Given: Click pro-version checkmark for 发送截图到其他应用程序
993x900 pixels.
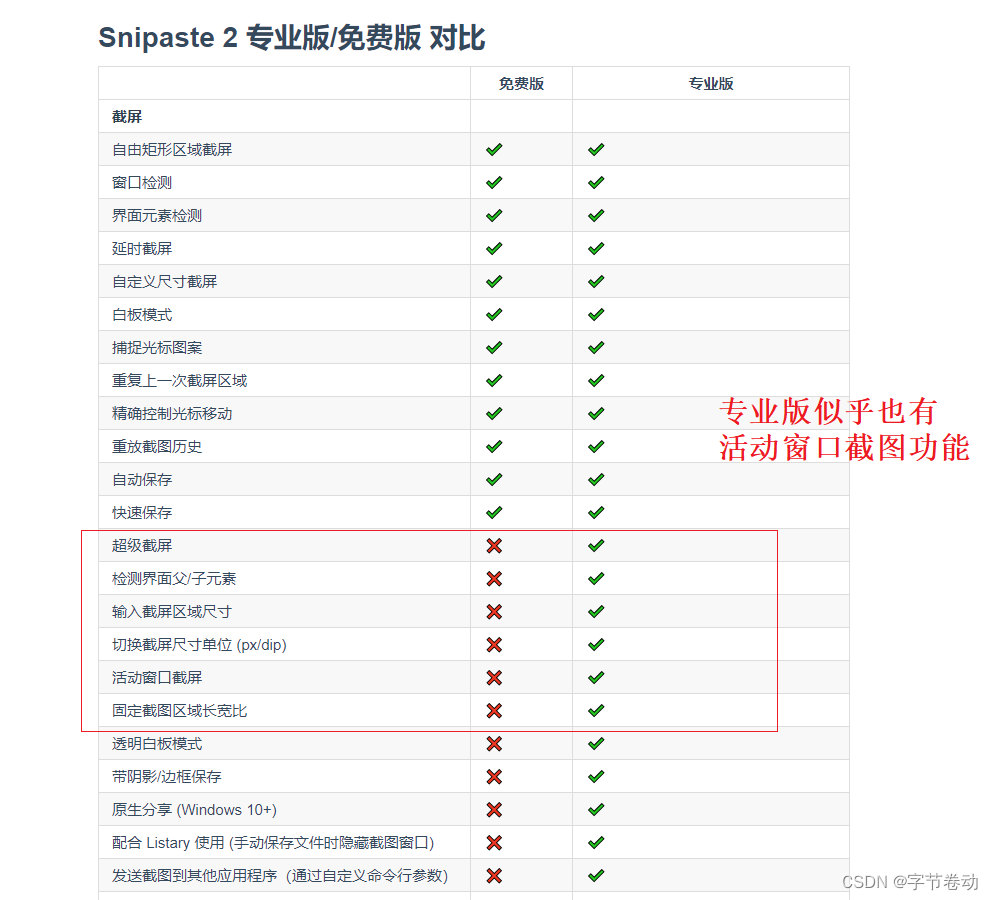Looking at the screenshot, I should (596, 875).
